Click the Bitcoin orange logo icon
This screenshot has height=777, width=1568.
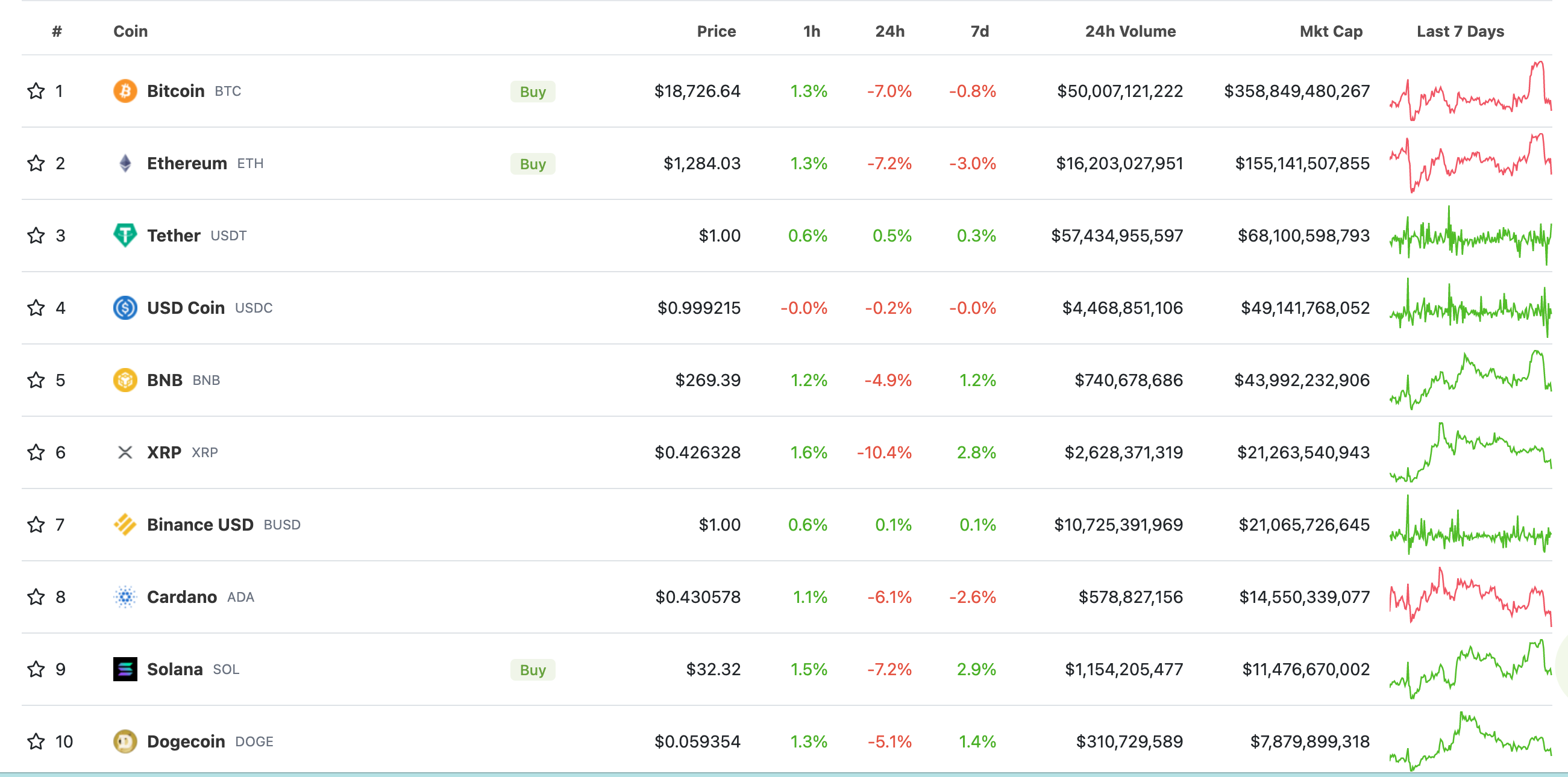[125, 92]
